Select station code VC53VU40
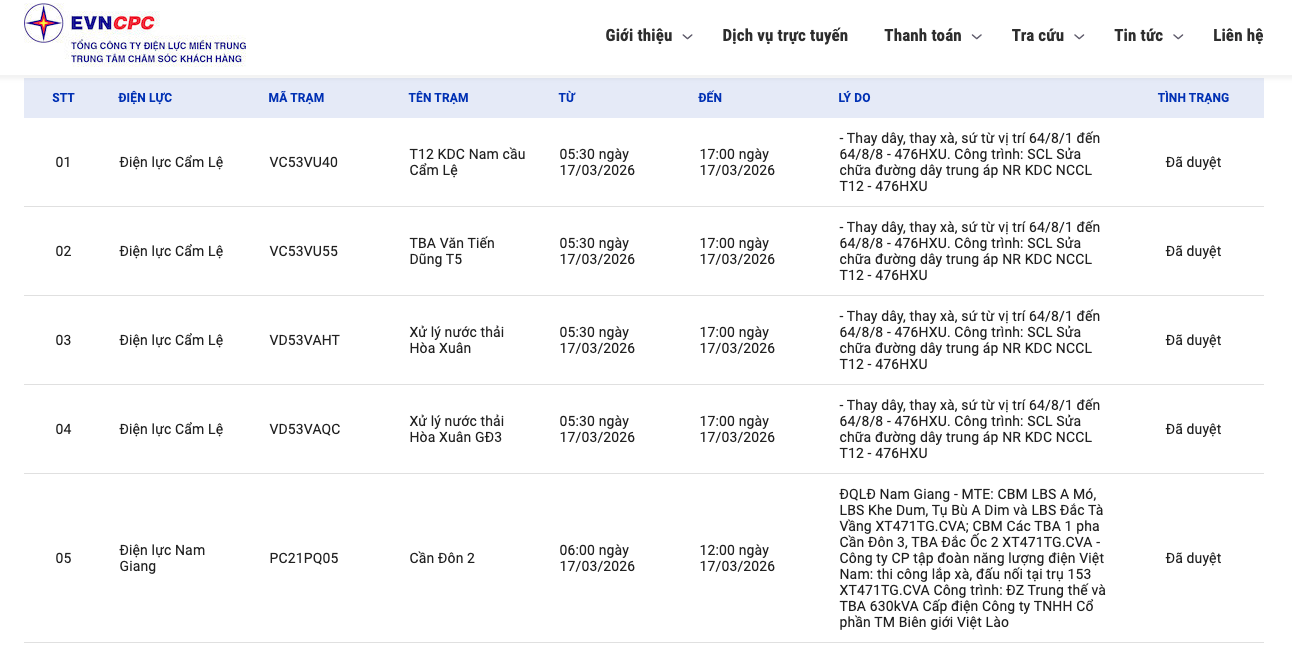1292x648 pixels. 304,162
